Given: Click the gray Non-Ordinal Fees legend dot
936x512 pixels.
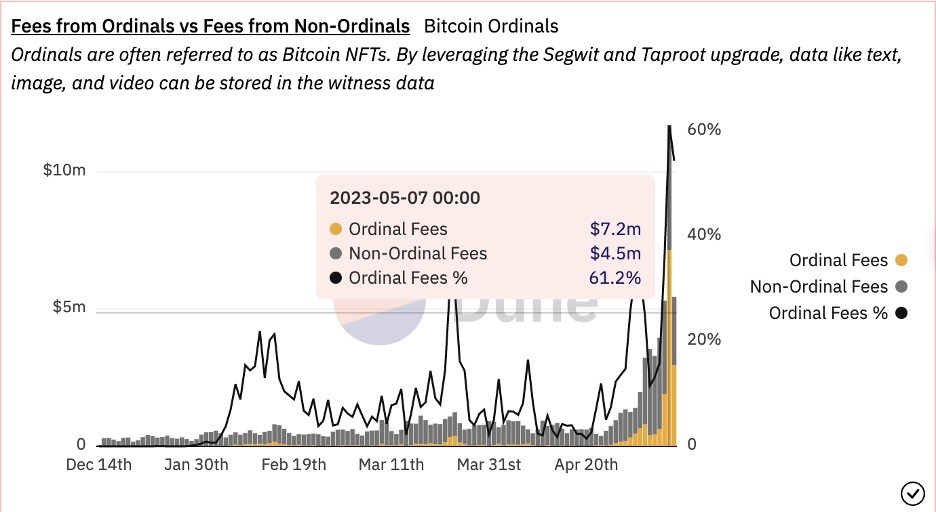Looking at the screenshot, I should (x=901, y=286).
